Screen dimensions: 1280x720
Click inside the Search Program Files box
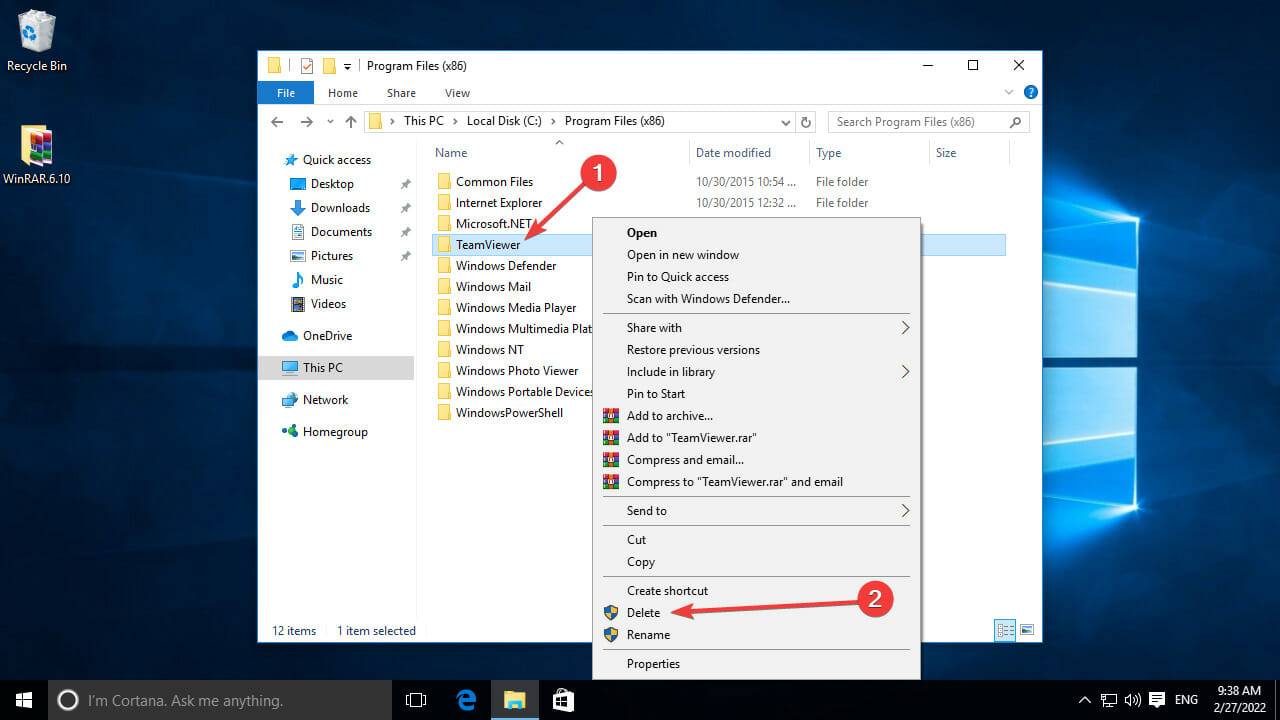tap(920, 121)
